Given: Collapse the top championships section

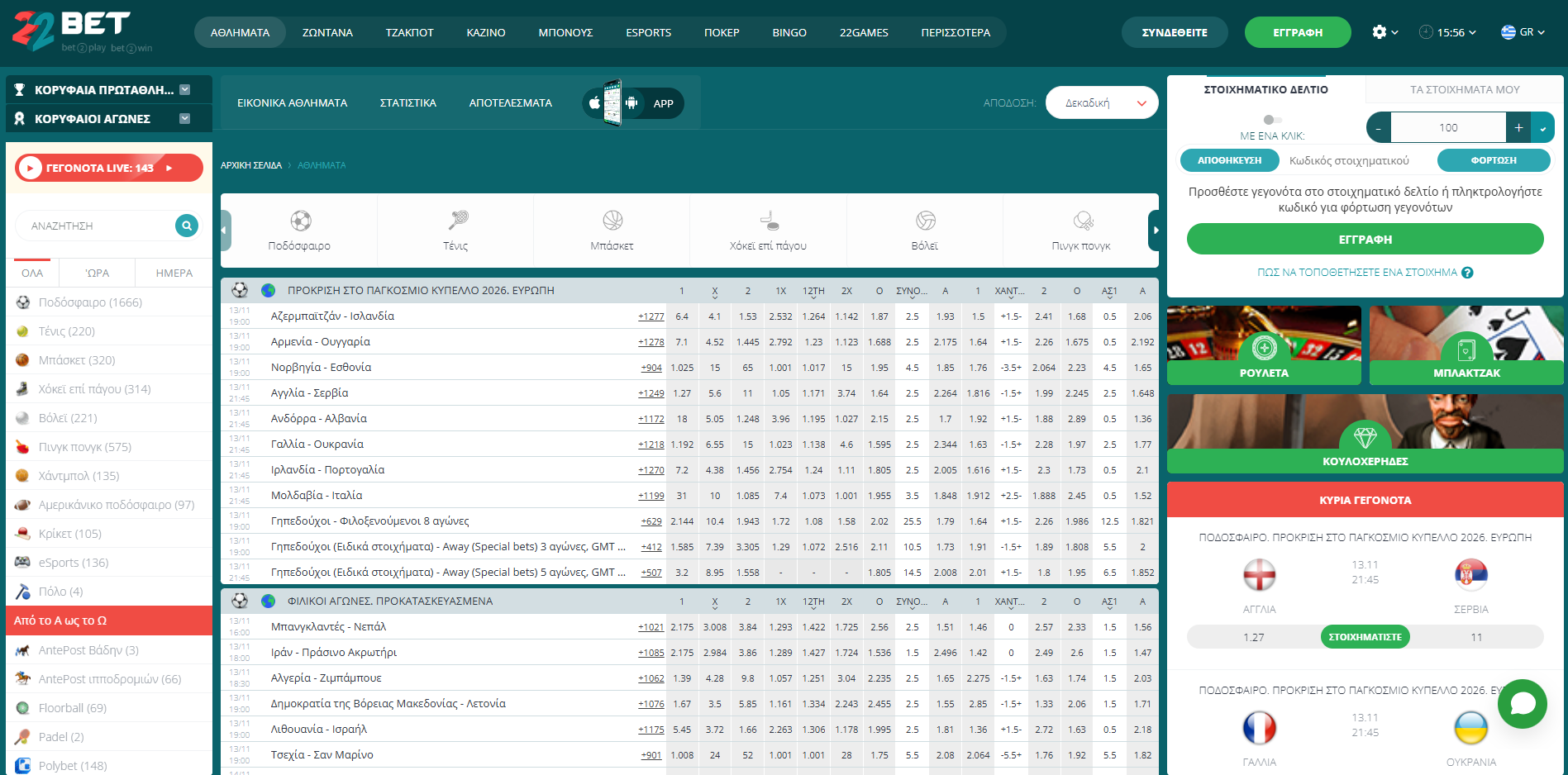Looking at the screenshot, I should click(x=185, y=90).
